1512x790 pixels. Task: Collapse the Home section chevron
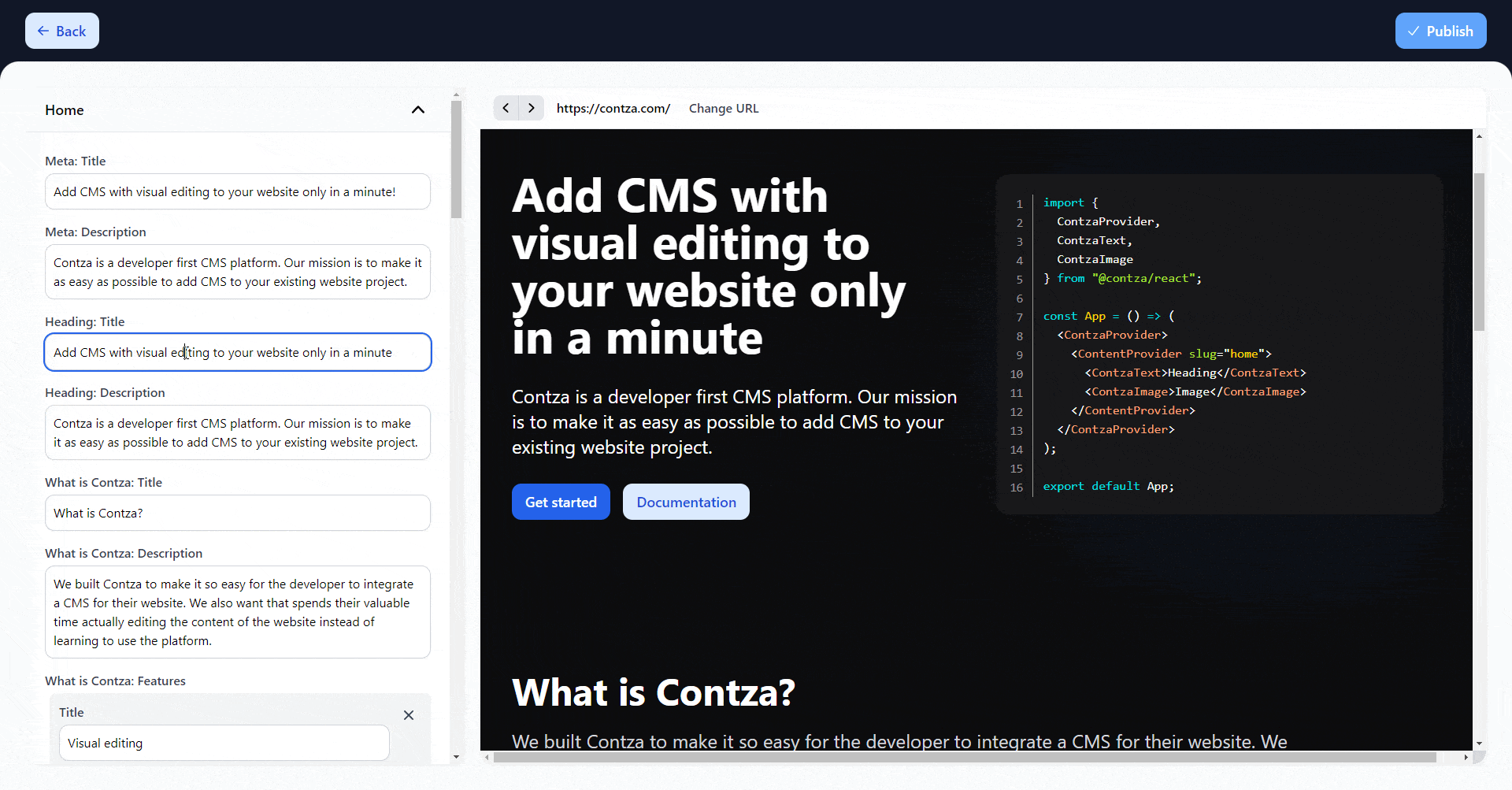point(418,109)
